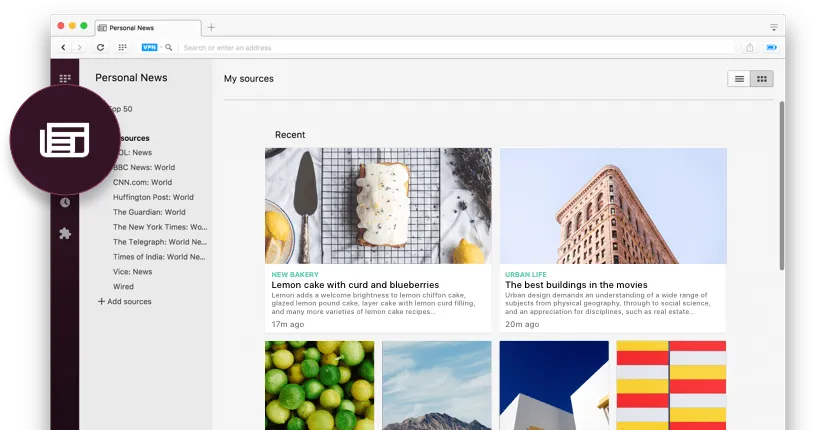Open the red and yellow striped thumbnail
813x430 pixels.
click(671, 385)
